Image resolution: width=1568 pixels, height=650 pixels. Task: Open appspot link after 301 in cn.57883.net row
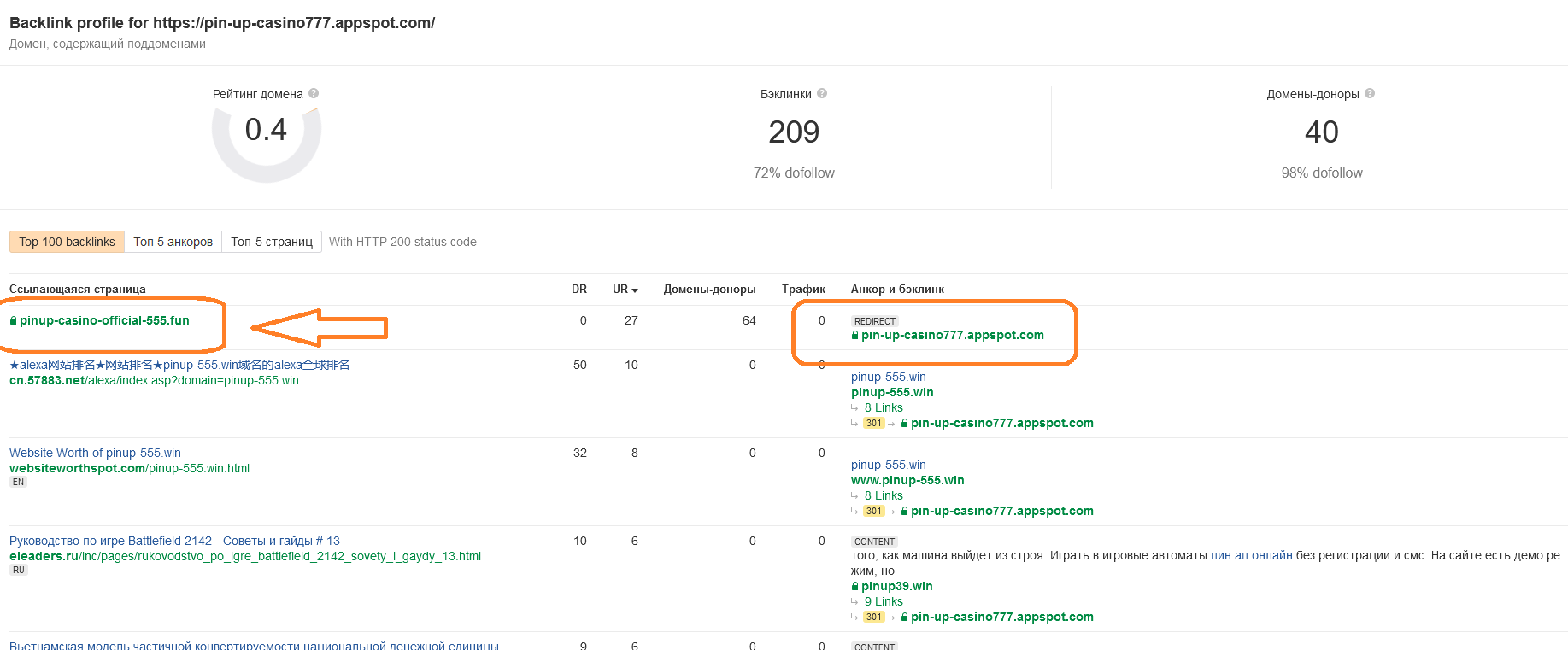[x=1002, y=423]
